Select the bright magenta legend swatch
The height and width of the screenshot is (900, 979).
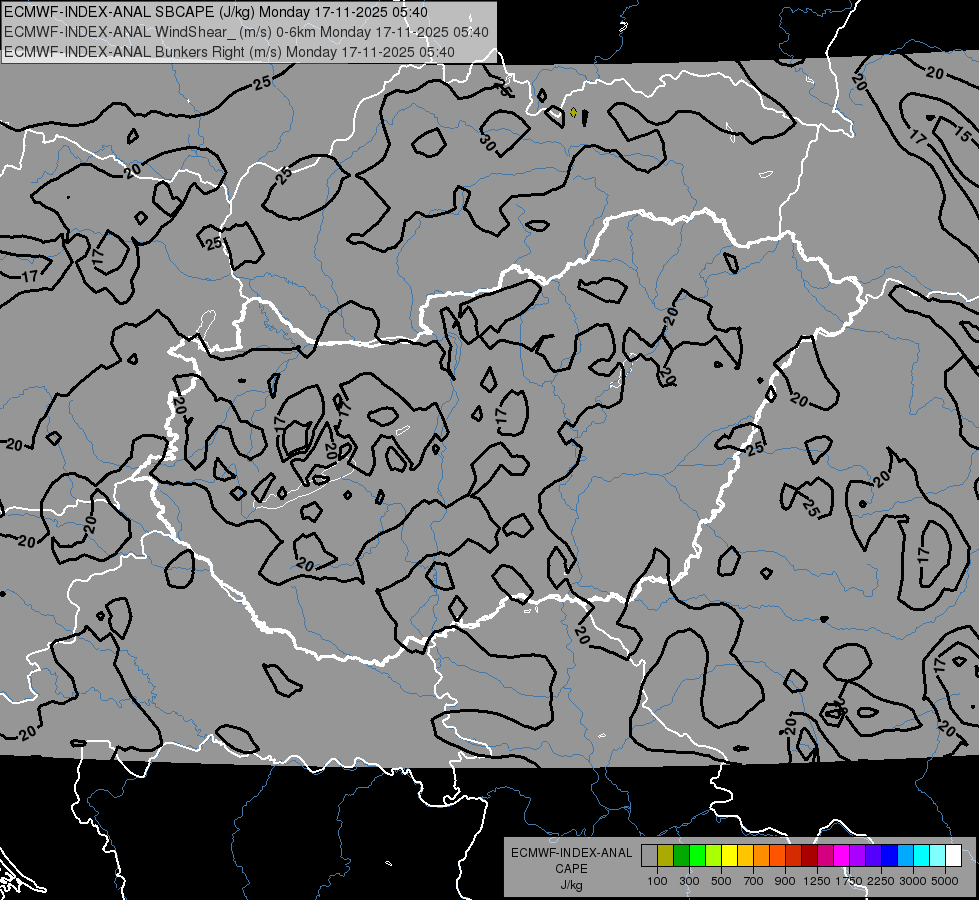(842, 856)
